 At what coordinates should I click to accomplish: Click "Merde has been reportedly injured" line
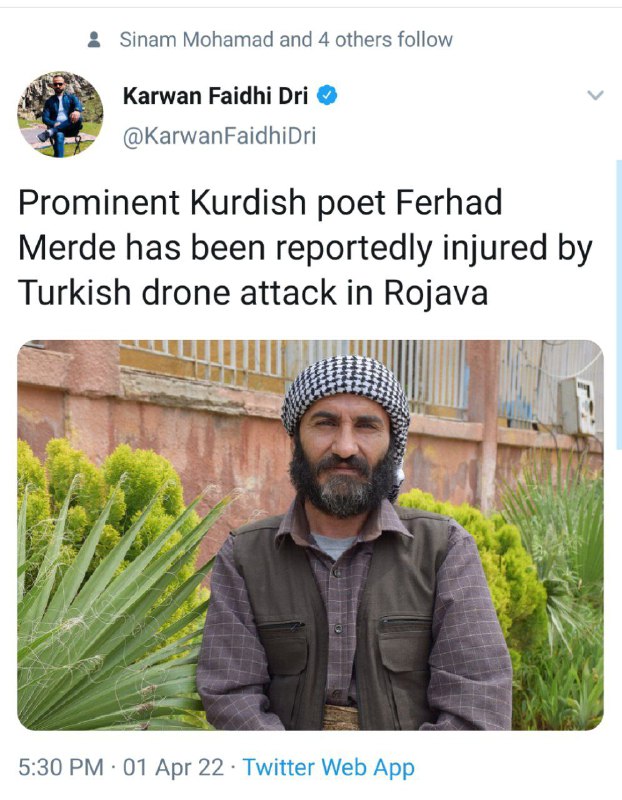[223, 248]
